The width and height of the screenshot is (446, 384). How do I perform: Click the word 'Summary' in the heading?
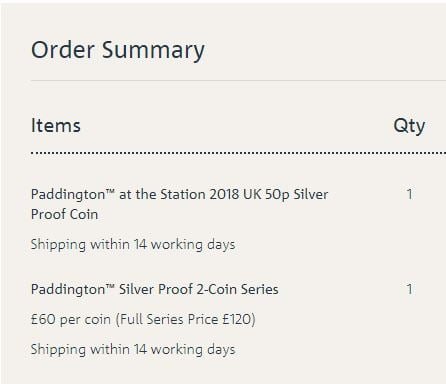(x=153, y=51)
